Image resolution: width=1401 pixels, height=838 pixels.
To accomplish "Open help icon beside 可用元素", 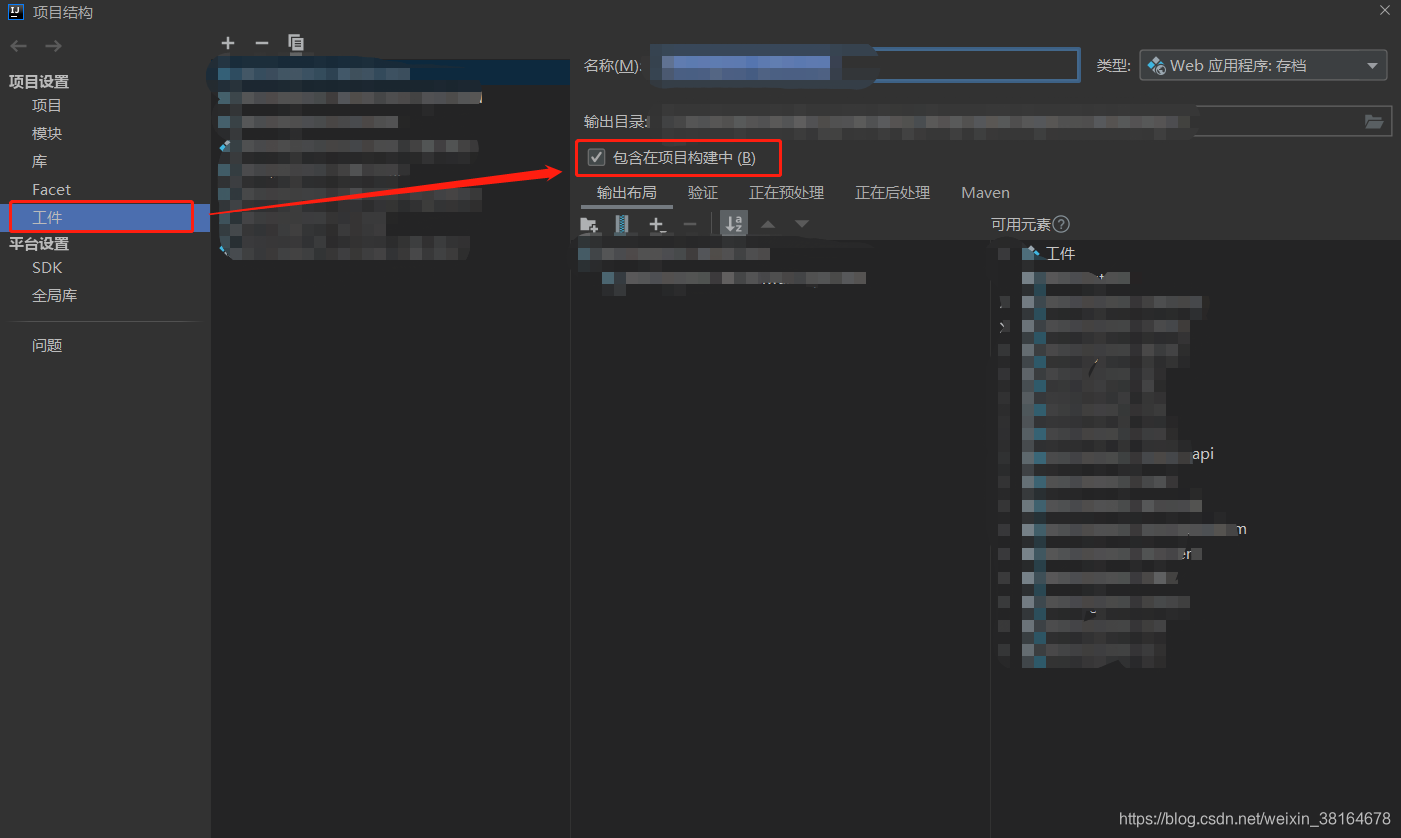I will click(x=1061, y=224).
